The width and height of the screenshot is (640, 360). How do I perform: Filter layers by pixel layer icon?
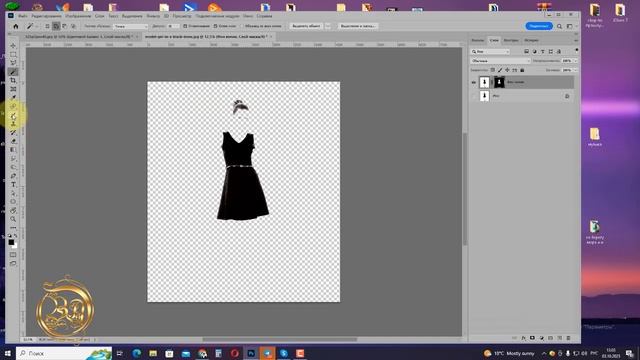[527, 51]
